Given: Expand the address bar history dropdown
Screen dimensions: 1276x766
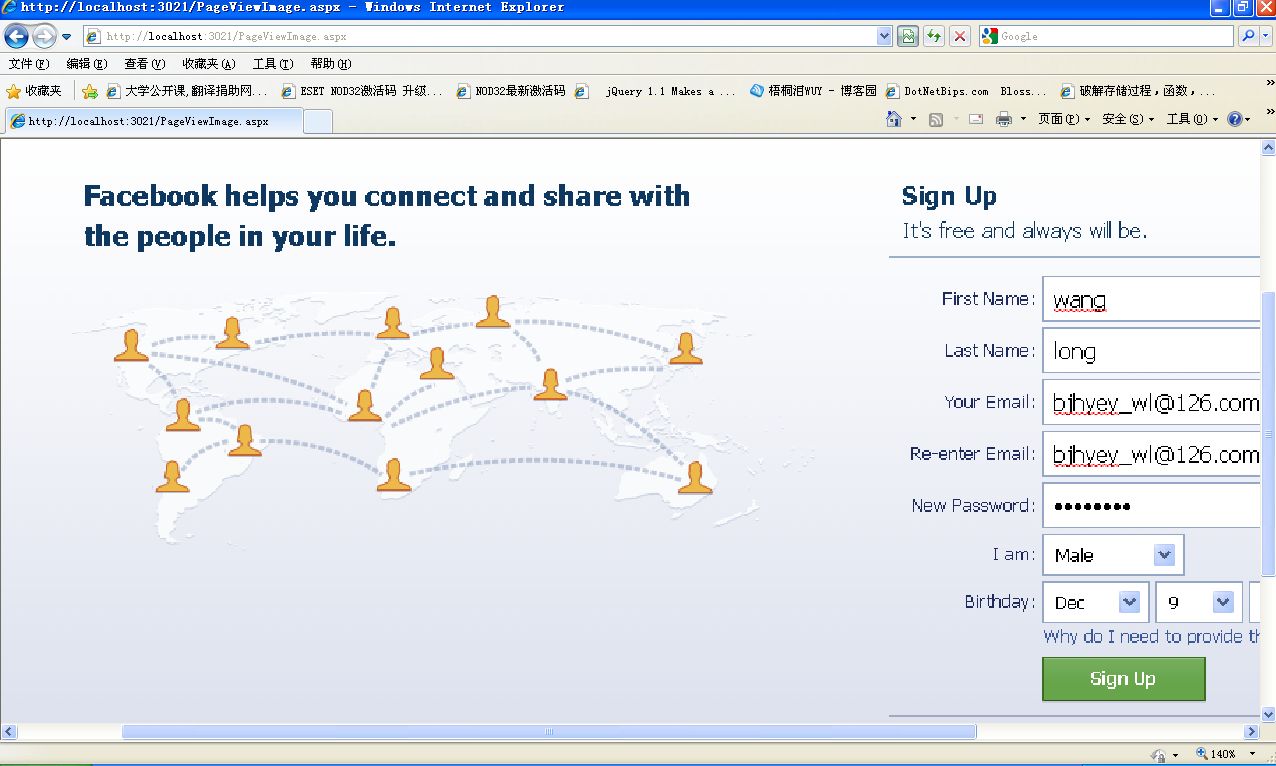Looking at the screenshot, I should click(884, 36).
